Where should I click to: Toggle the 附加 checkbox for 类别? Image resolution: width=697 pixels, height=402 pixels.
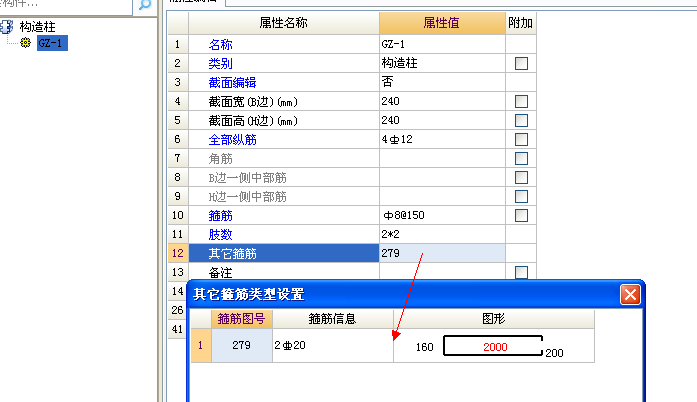click(x=521, y=63)
